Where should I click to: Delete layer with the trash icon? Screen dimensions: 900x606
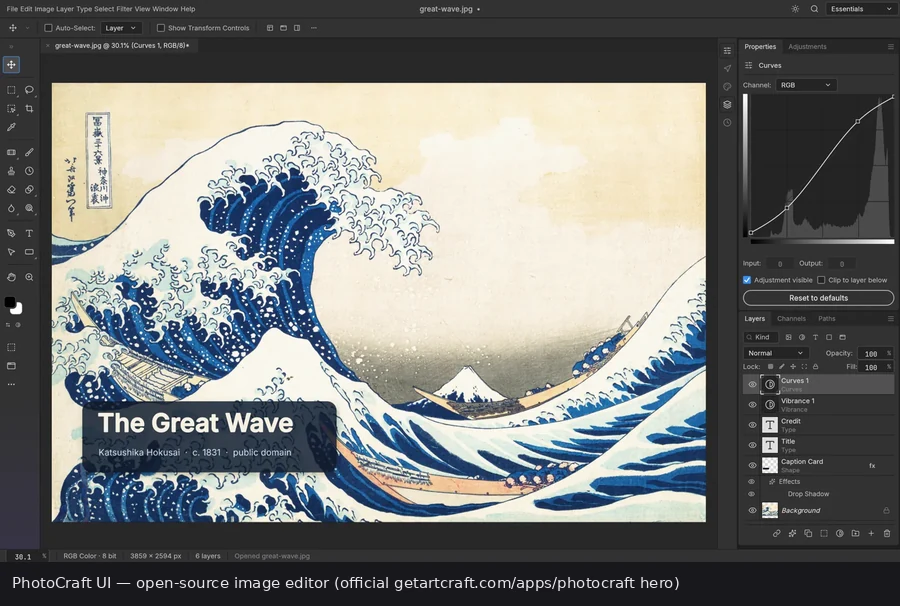[x=887, y=533]
